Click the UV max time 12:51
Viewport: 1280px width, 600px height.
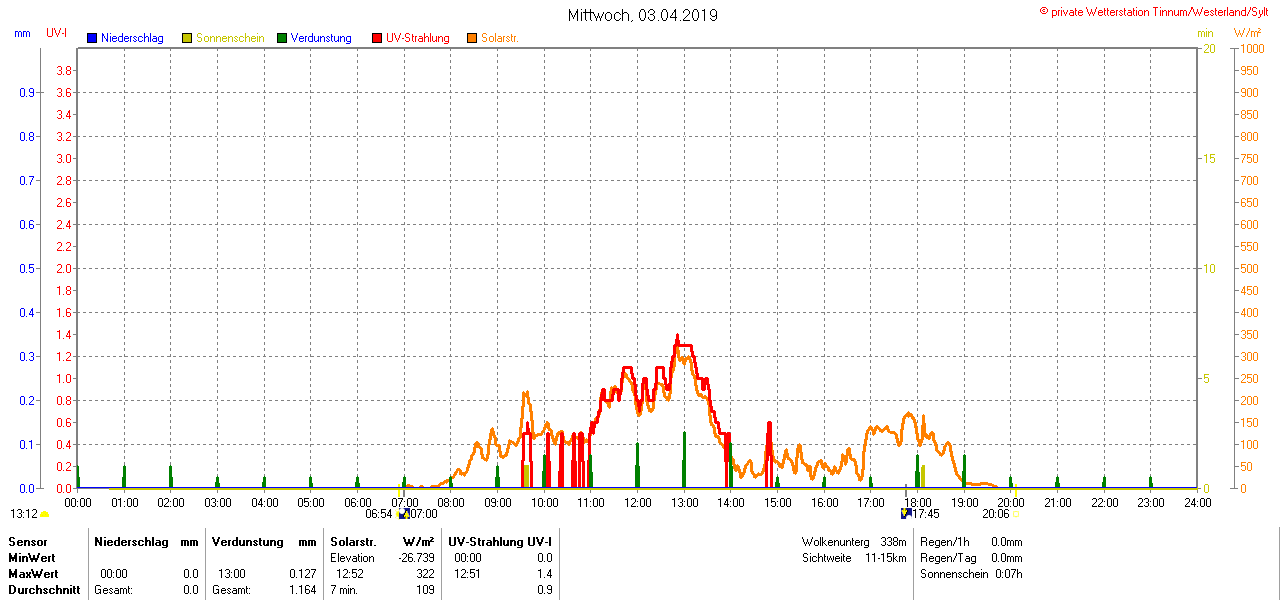(467, 574)
